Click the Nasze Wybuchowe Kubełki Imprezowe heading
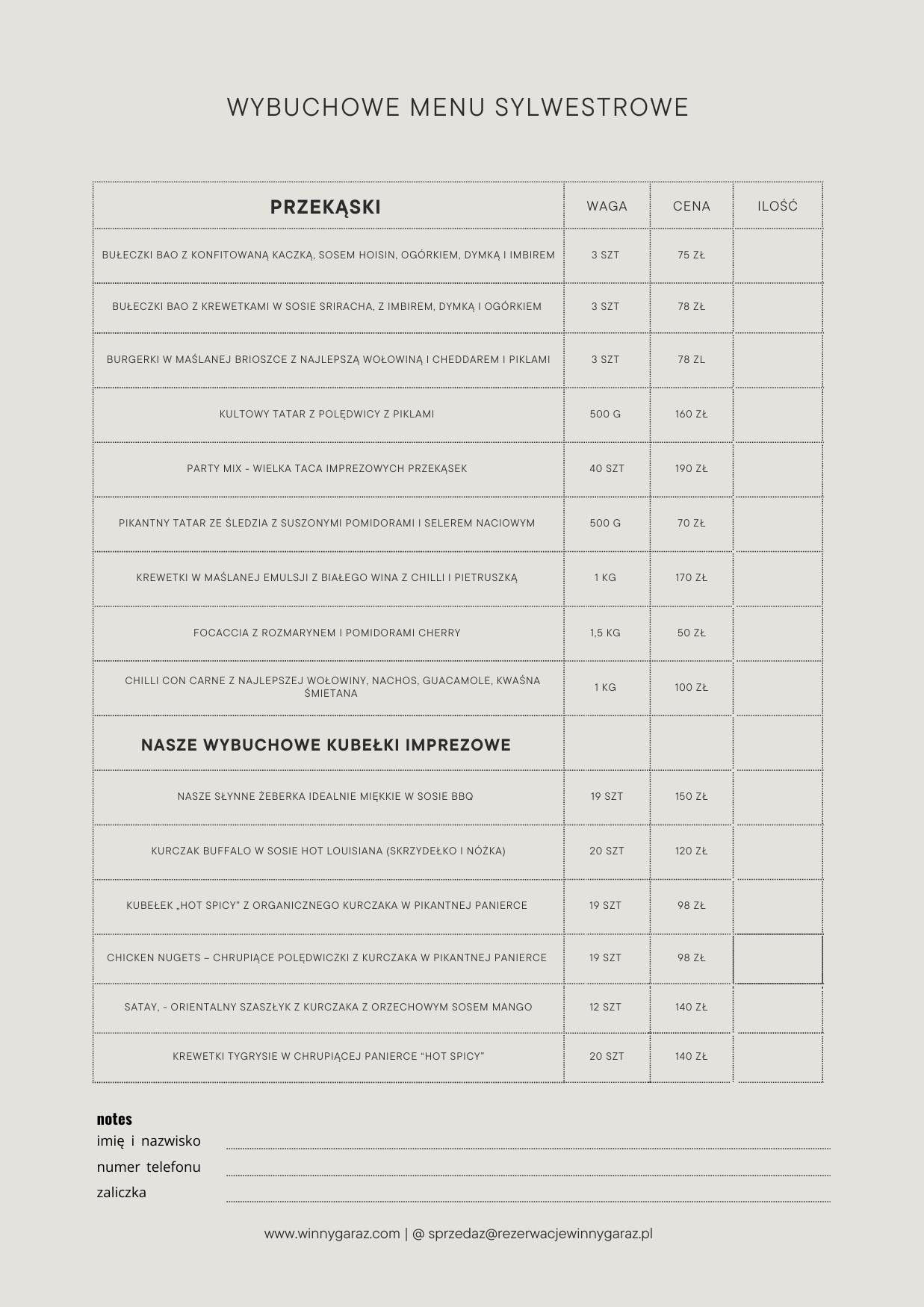Screen dimensions: 924x1307 [326, 745]
